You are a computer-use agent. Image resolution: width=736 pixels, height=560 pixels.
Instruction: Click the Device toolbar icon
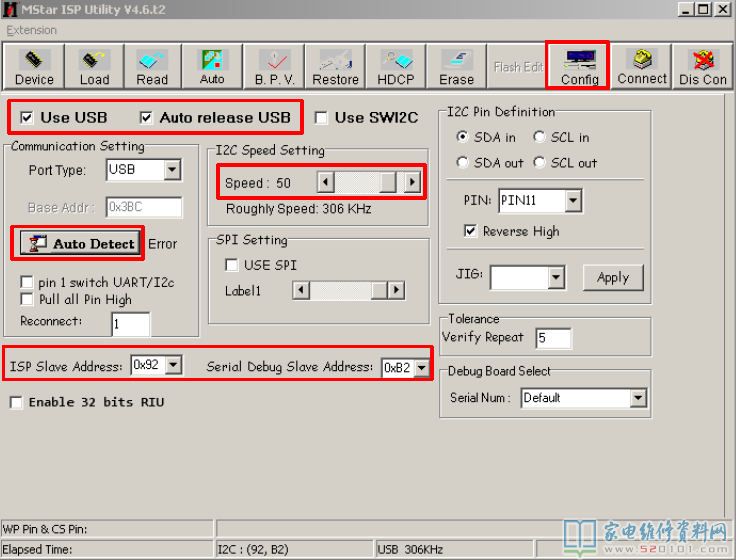(x=34, y=67)
